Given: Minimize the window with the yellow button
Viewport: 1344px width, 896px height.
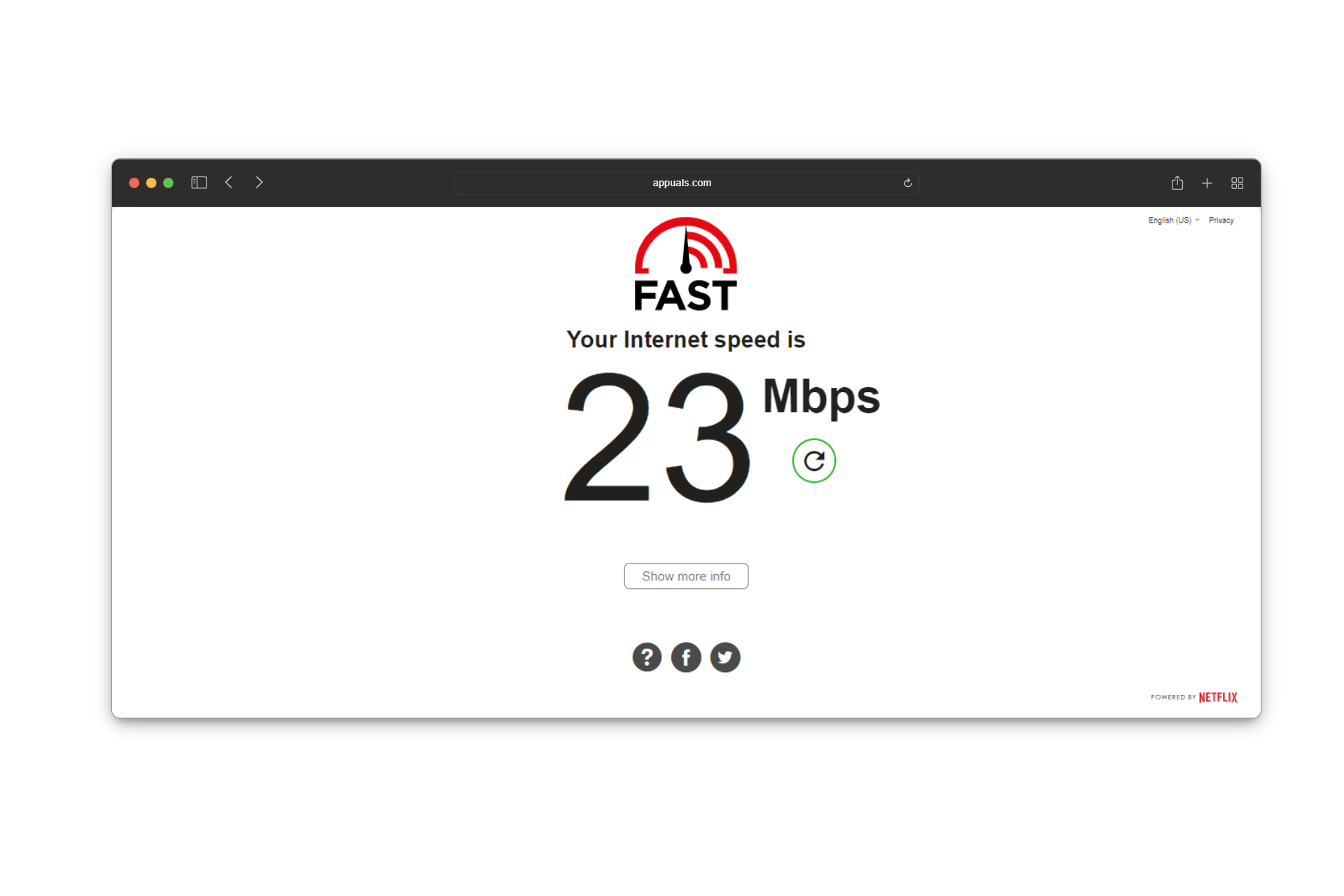Looking at the screenshot, I should point(151,183).
